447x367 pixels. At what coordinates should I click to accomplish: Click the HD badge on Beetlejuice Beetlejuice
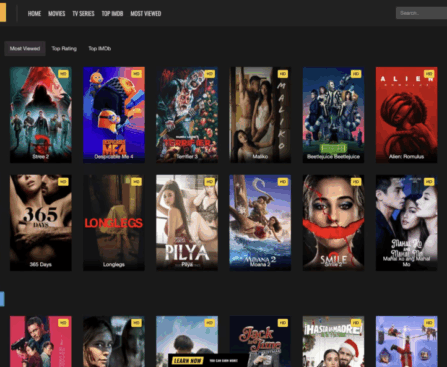(x=356, y=74)
